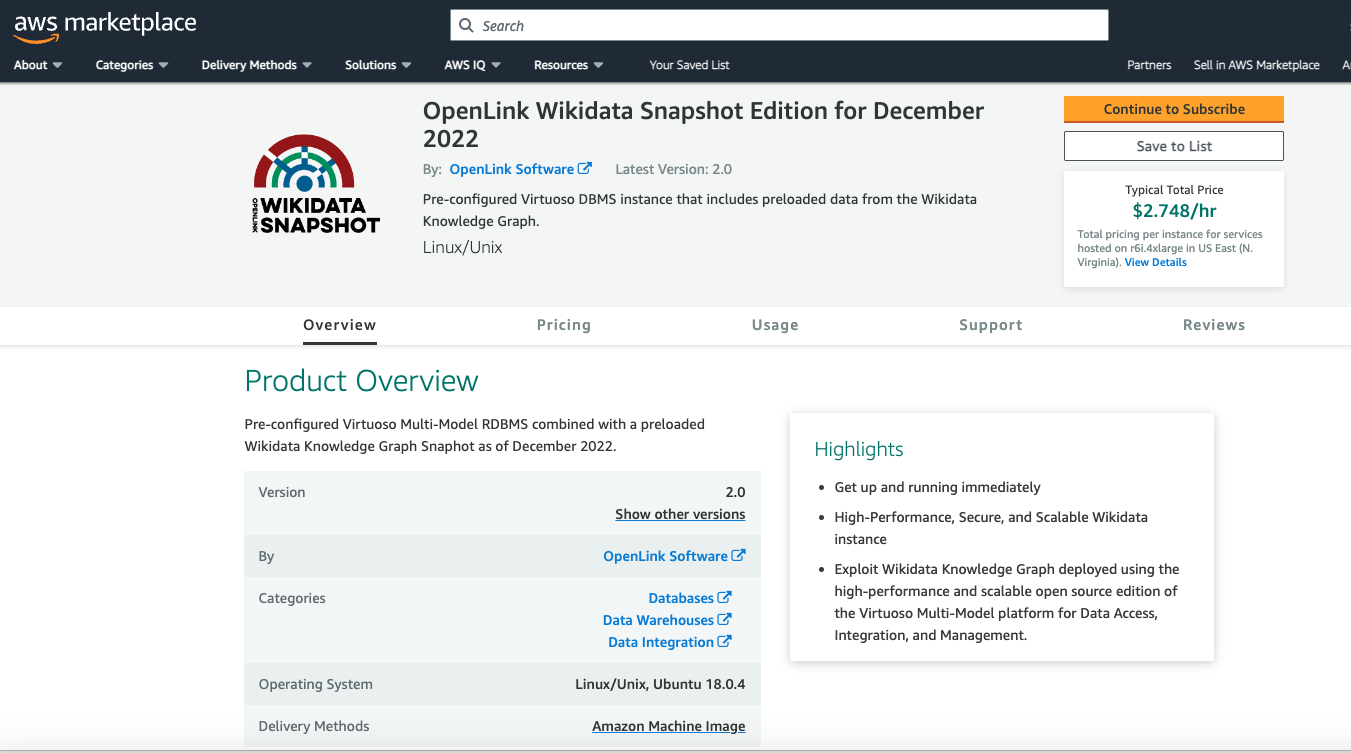The width and height of the screenshot is (1351, 753).
Task: Select the Overview tab
Action: click(340, 325)
